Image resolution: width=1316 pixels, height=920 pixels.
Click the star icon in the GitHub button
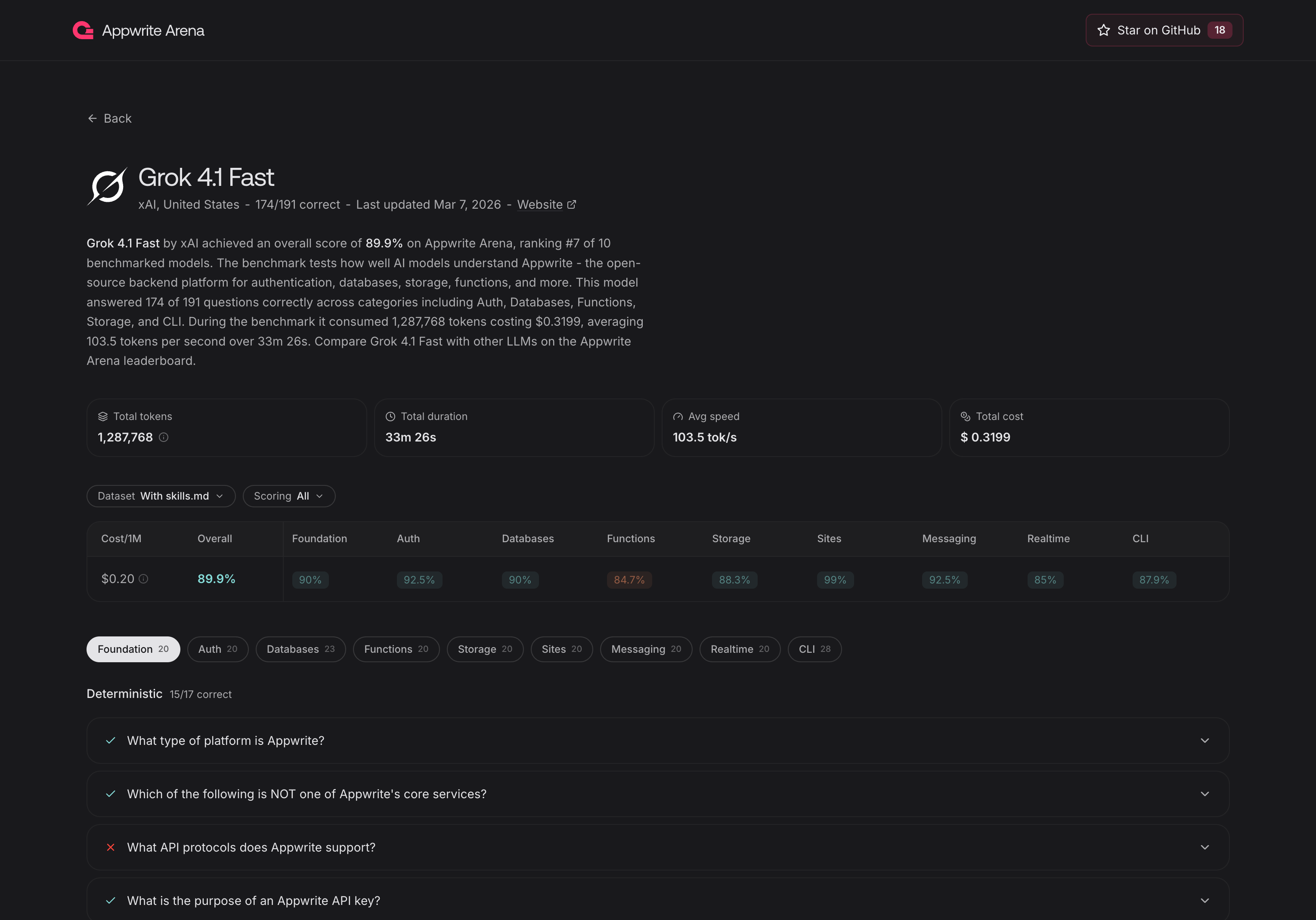(x=1103, y=30)
